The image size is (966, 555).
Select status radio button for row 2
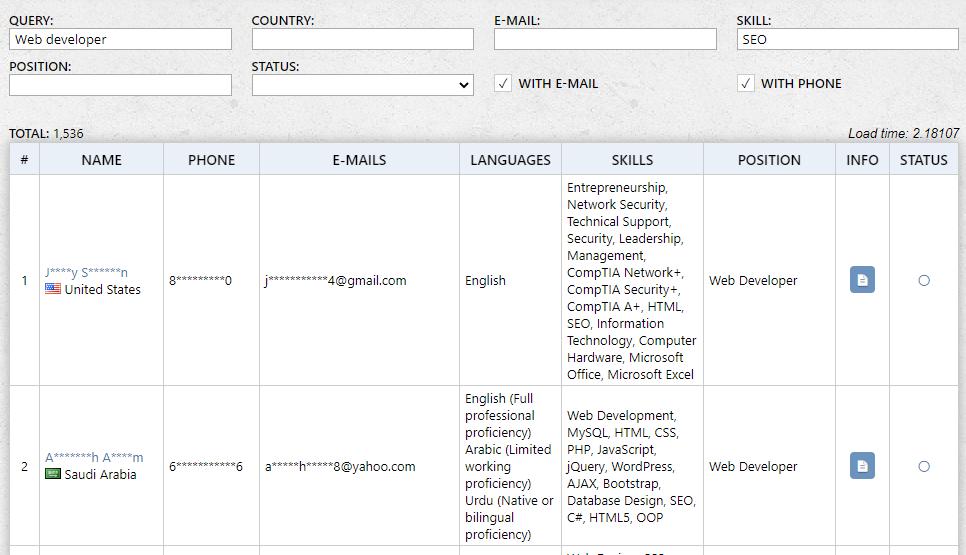coord(924,466)
